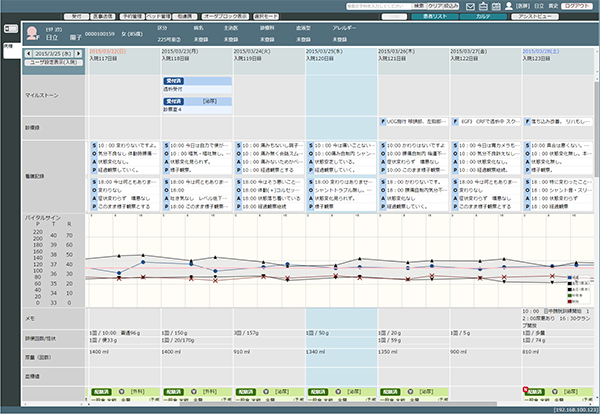Click the S icon of first 看護記録 entry
600x414 pixels.
(92, 144)
